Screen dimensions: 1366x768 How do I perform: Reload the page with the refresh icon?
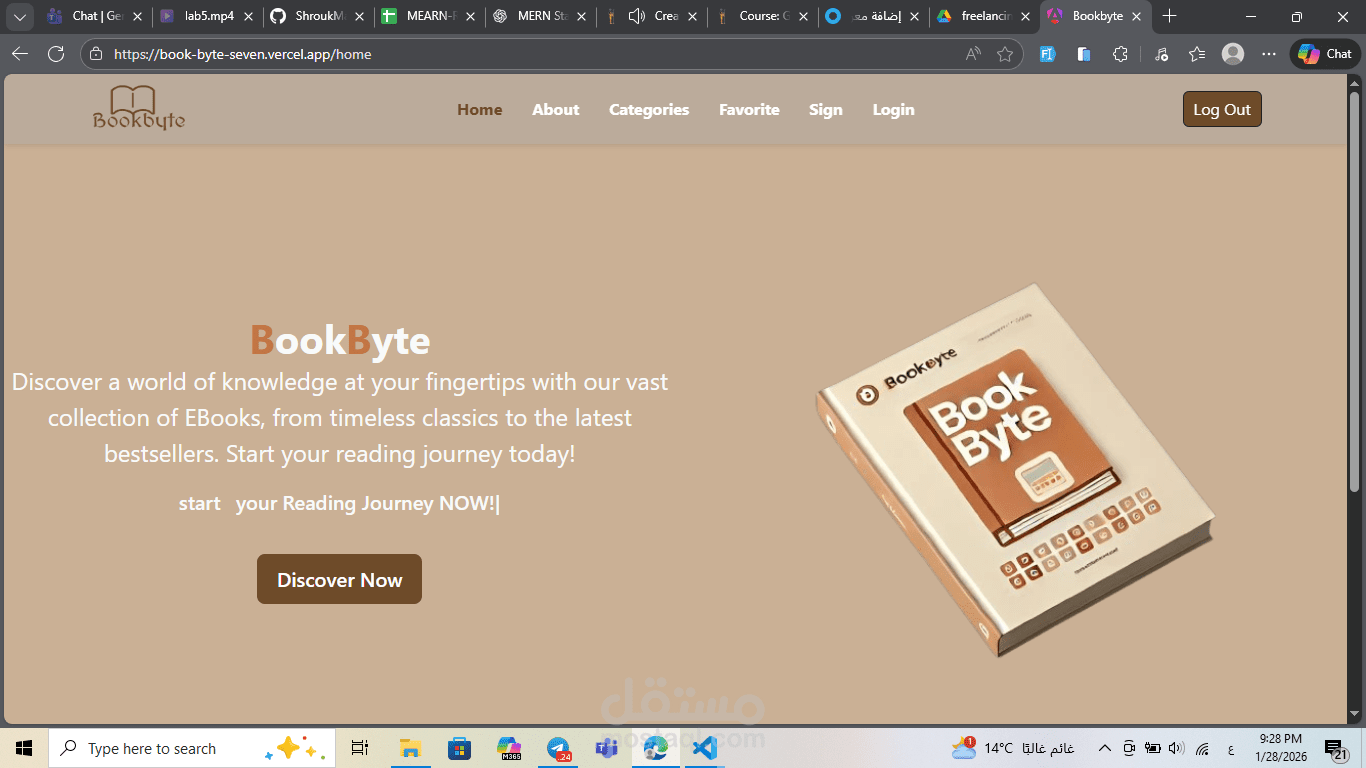pyautogui.click(x=56, y=54)
